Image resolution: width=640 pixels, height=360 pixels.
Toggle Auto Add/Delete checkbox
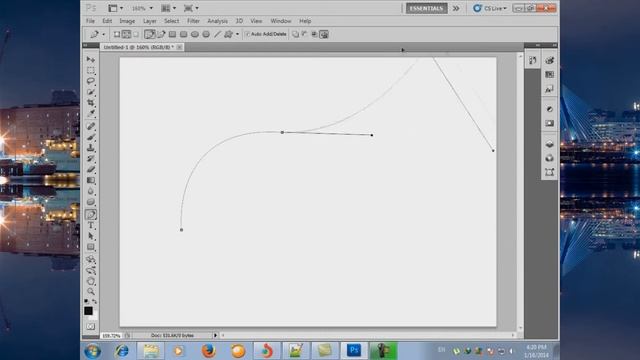[247, 34]
